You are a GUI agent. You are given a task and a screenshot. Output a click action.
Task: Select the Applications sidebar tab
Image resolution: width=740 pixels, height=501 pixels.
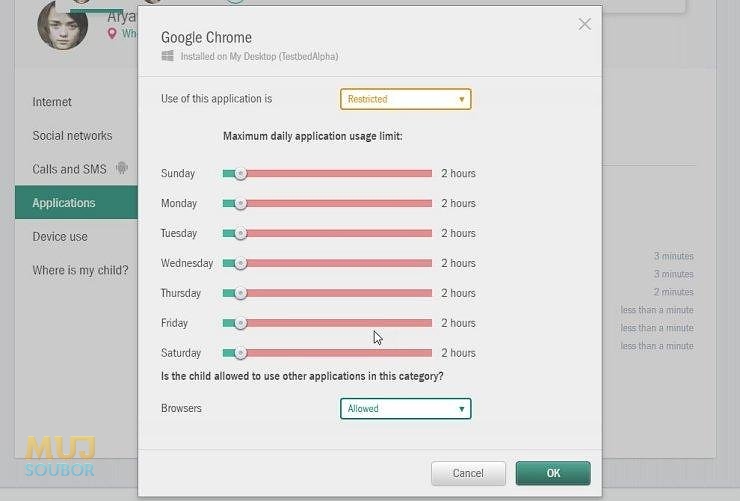76,202
